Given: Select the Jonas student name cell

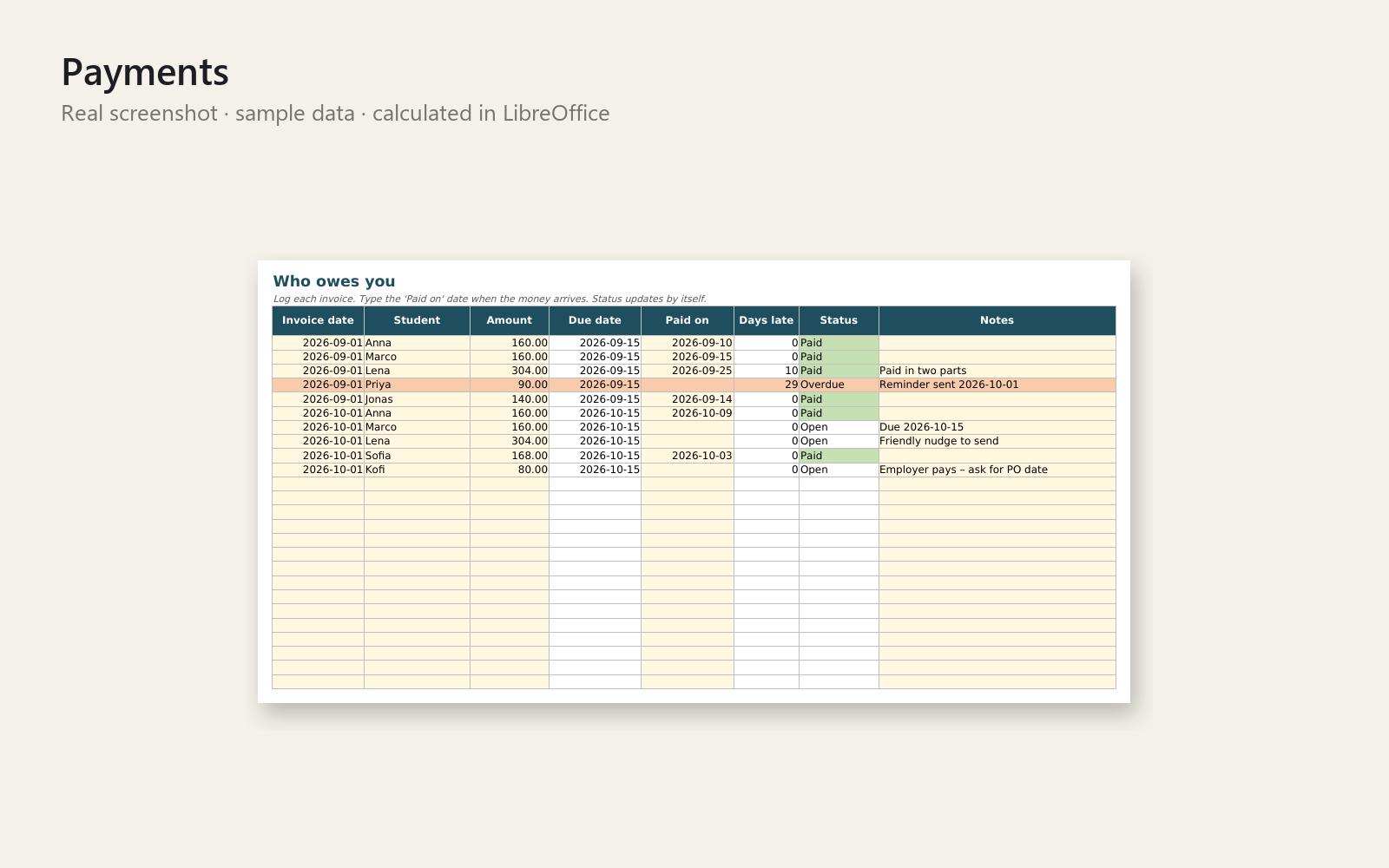Looking at the screenshot, I should 417,399.
